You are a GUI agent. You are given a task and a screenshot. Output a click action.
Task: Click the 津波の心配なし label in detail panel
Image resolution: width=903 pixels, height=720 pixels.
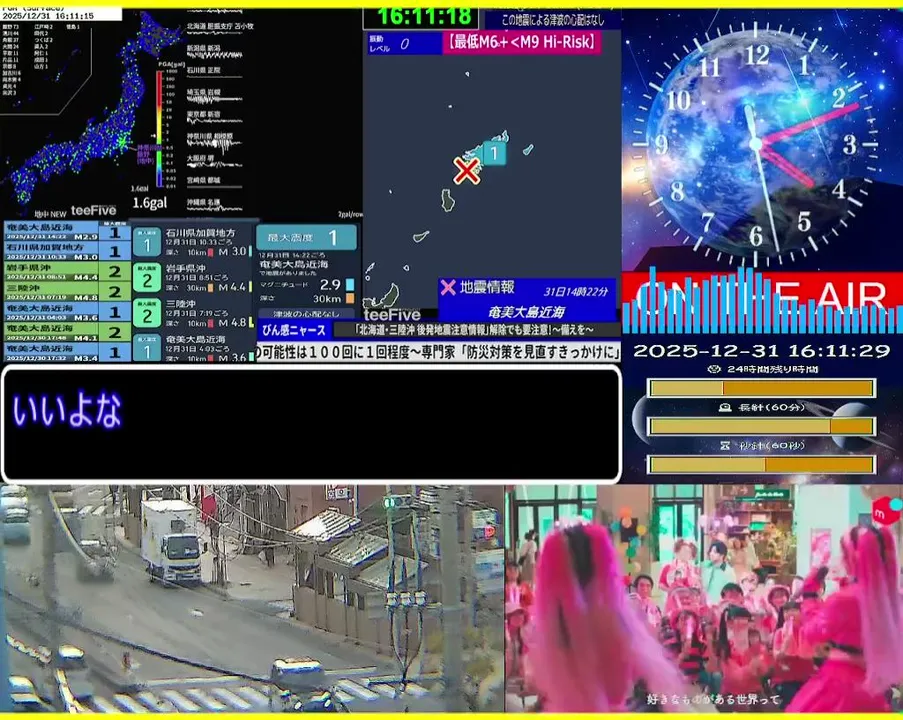pyautogui.click(x=306, y=314)
